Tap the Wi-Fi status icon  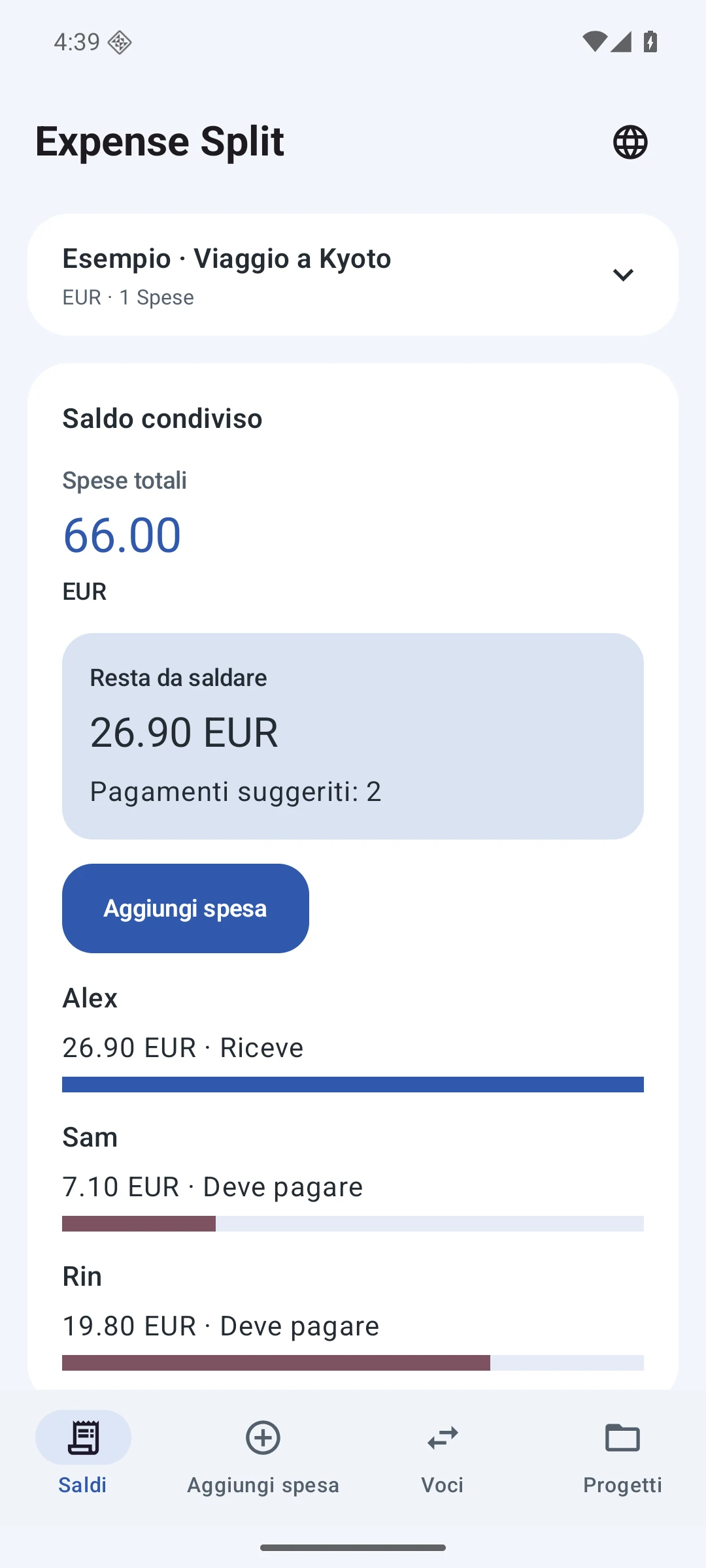pyautogui.click(x=594, y=42)
